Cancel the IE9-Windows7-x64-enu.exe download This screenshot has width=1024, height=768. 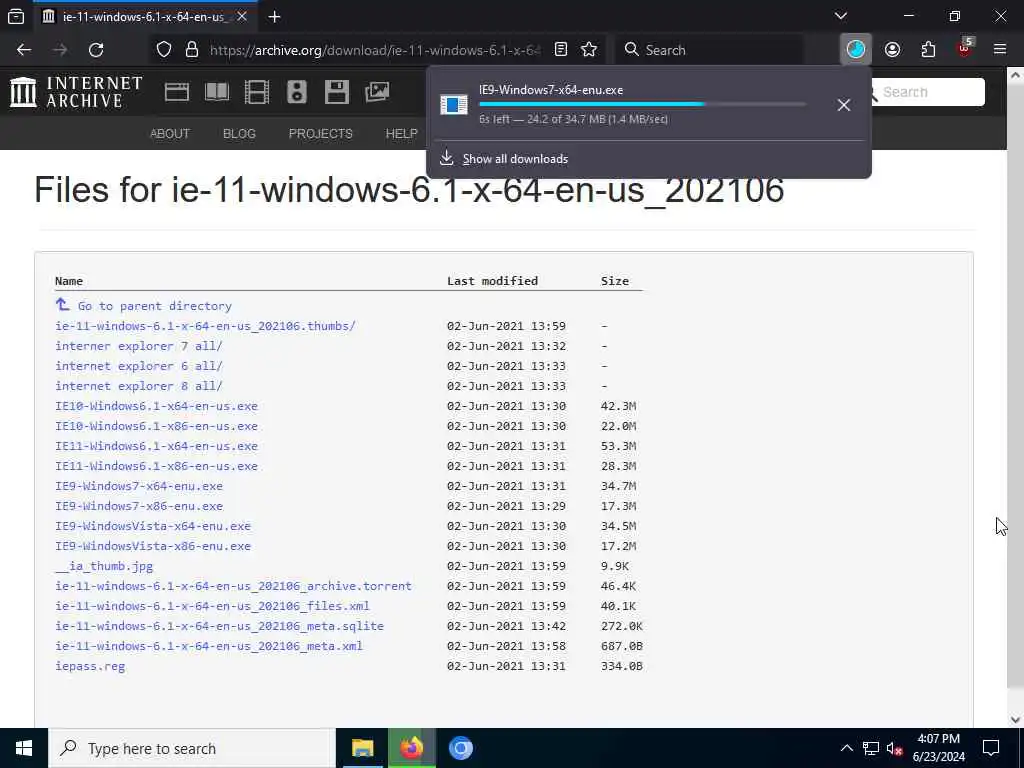click(844, 104)
